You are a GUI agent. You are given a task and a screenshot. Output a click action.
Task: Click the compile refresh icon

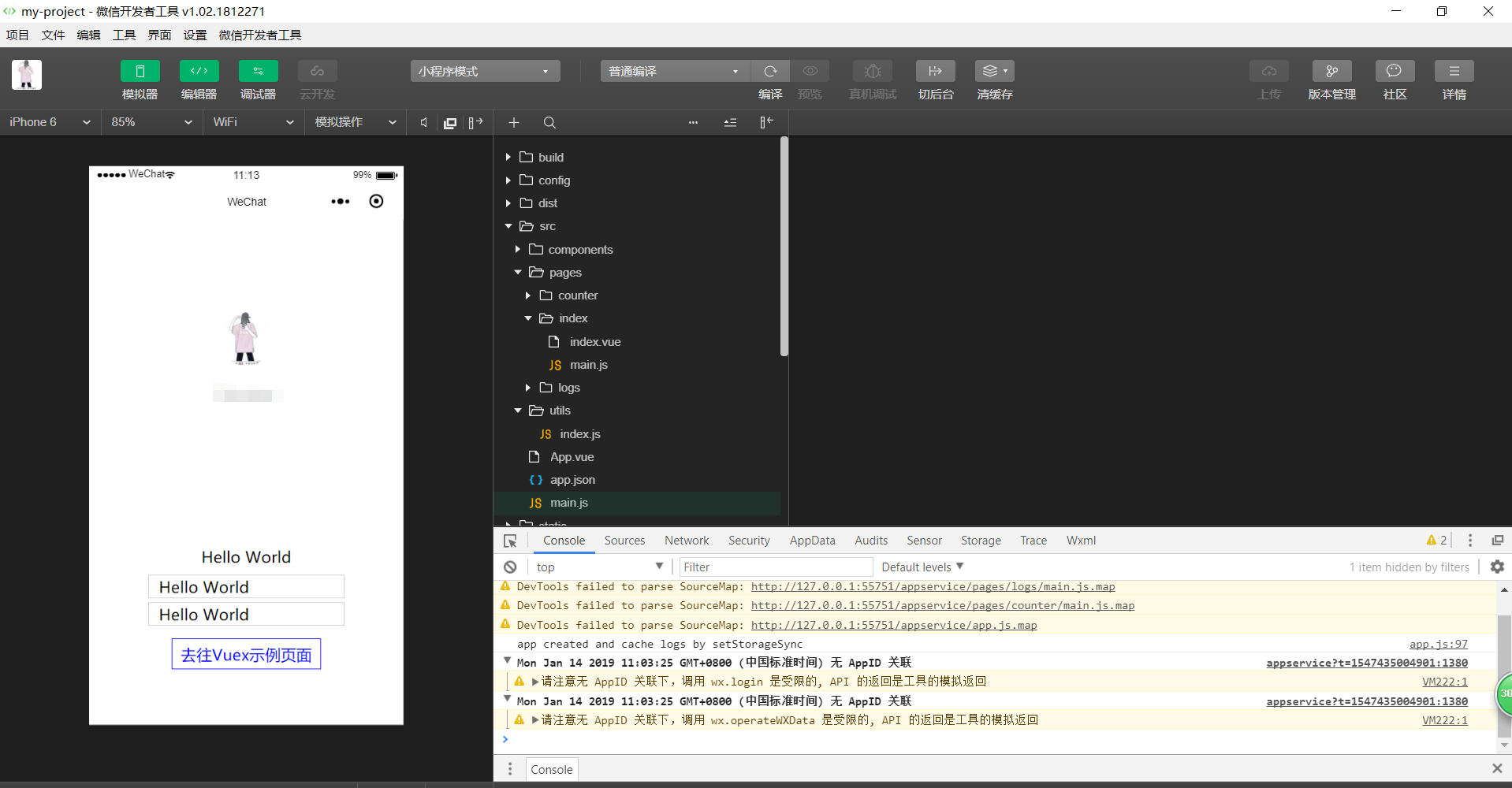[x=770, y=71]
